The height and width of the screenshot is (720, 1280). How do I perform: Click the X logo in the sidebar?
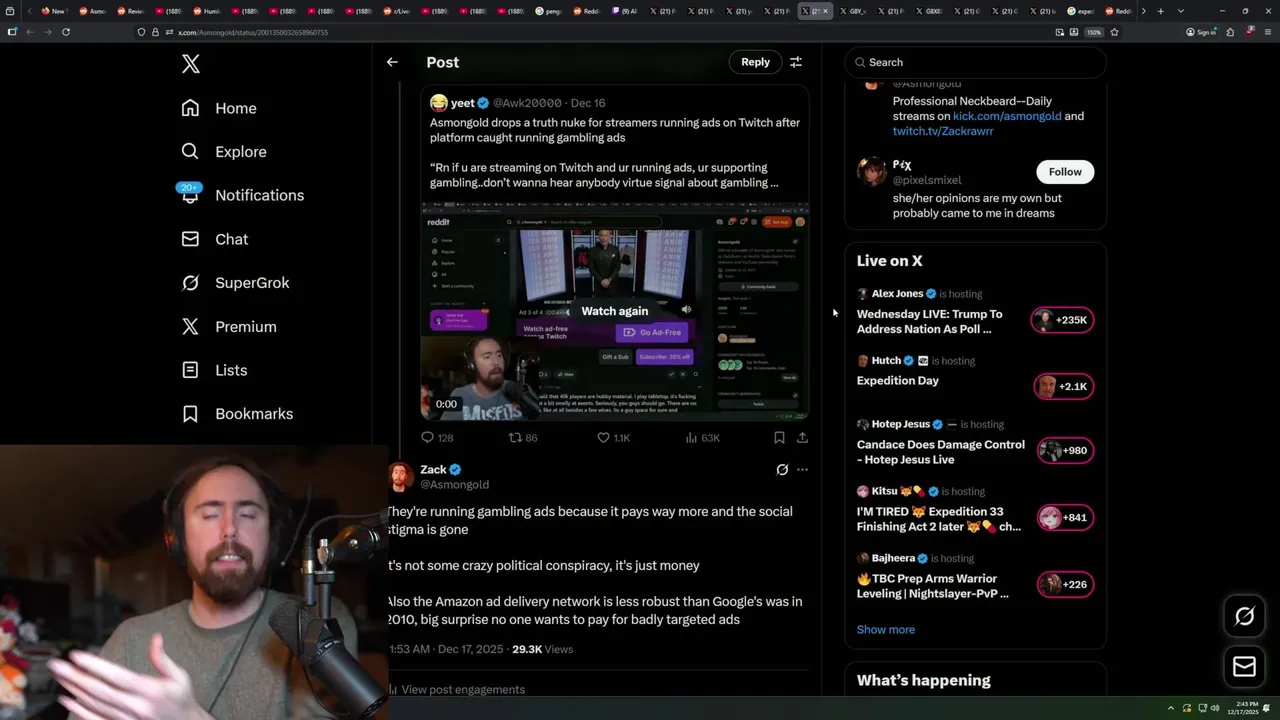[191, 64]
